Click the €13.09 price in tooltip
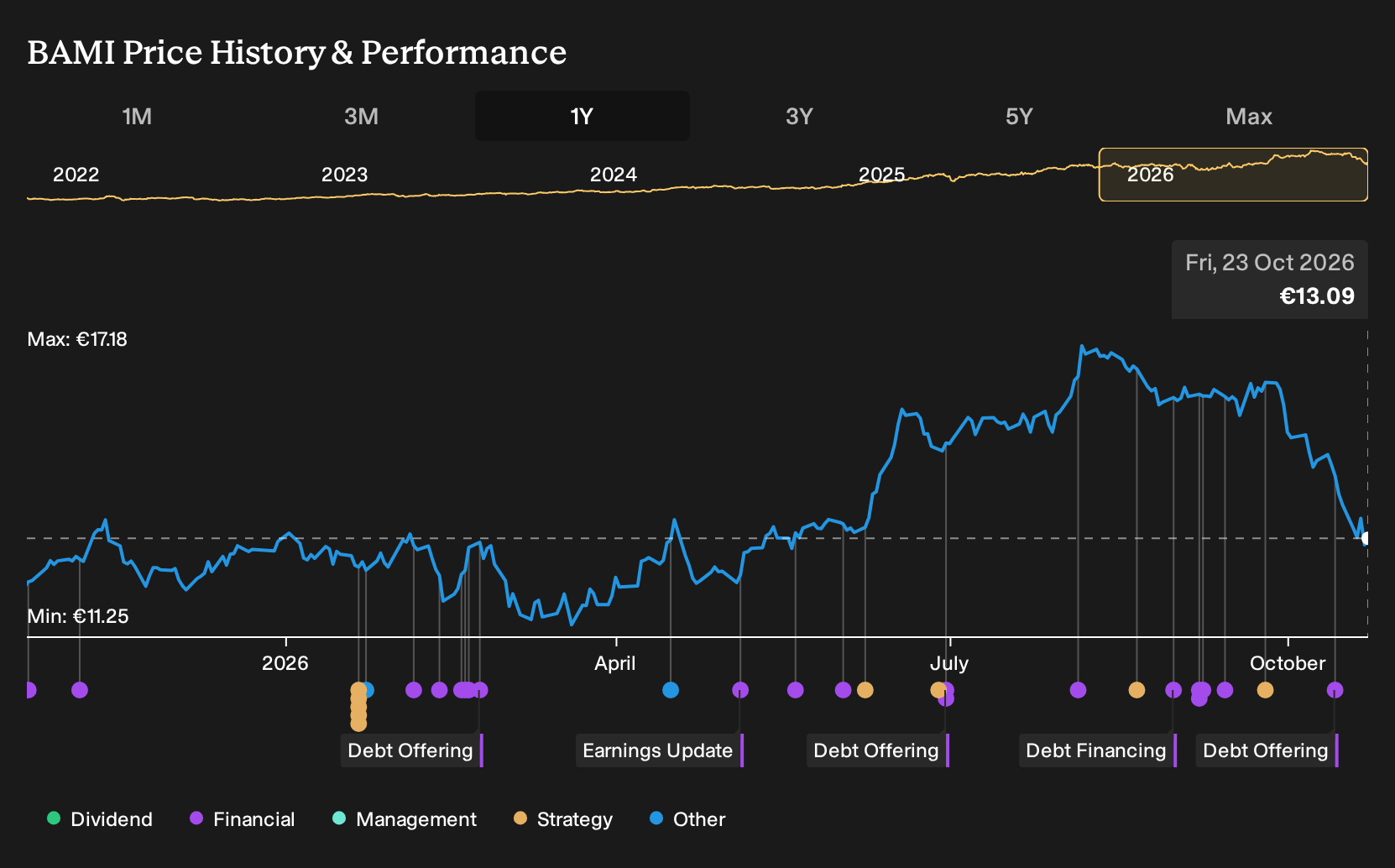 (x=1317, y=295)
